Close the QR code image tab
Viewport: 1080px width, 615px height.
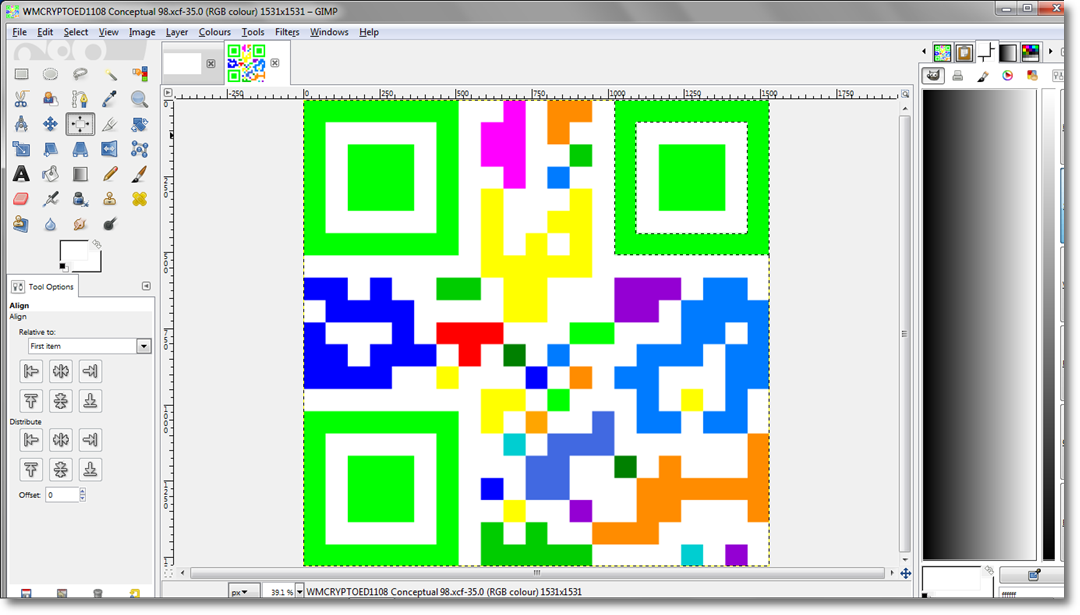(275, 63)
